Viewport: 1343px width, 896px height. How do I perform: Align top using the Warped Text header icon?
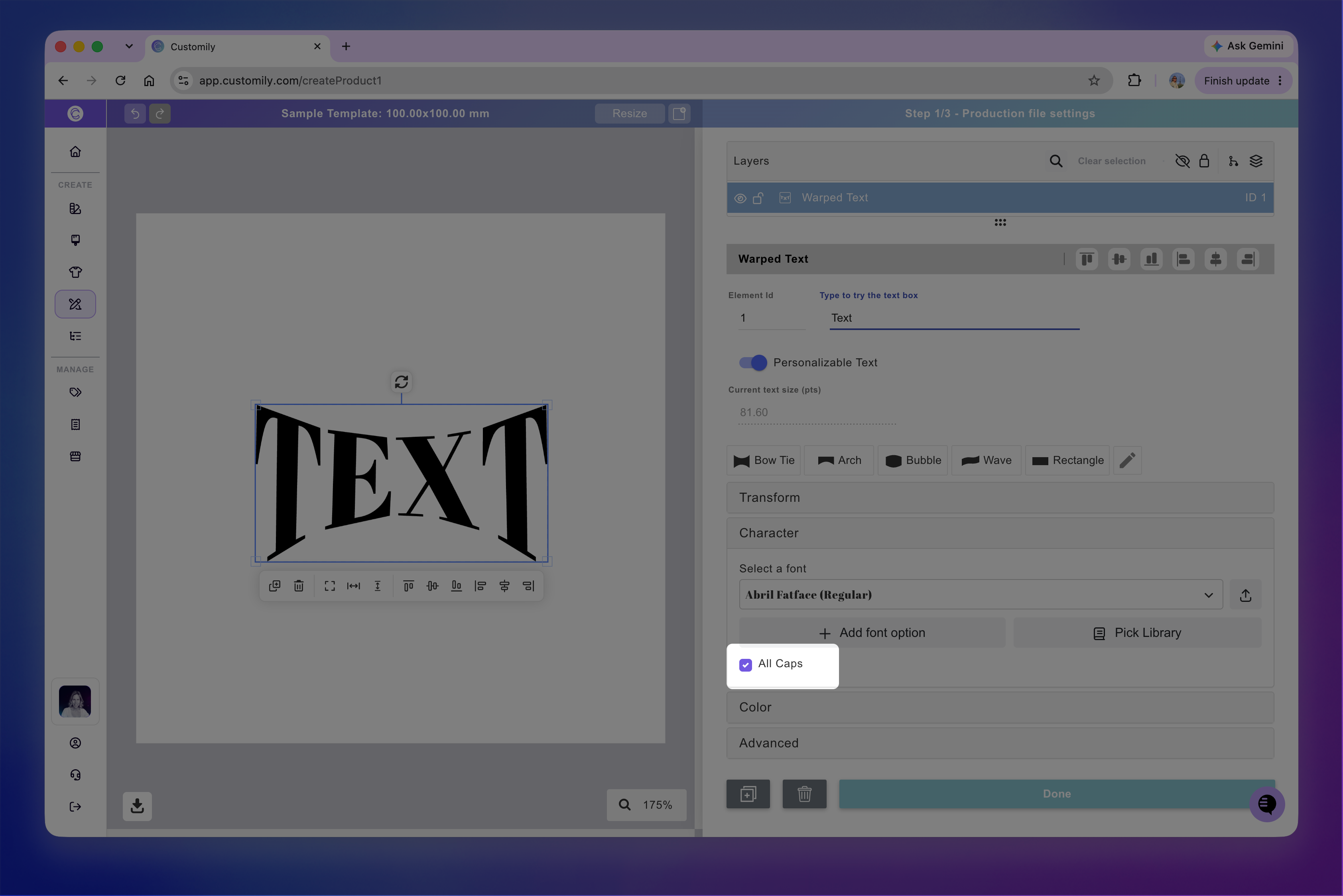click(x=1087, y=259)
